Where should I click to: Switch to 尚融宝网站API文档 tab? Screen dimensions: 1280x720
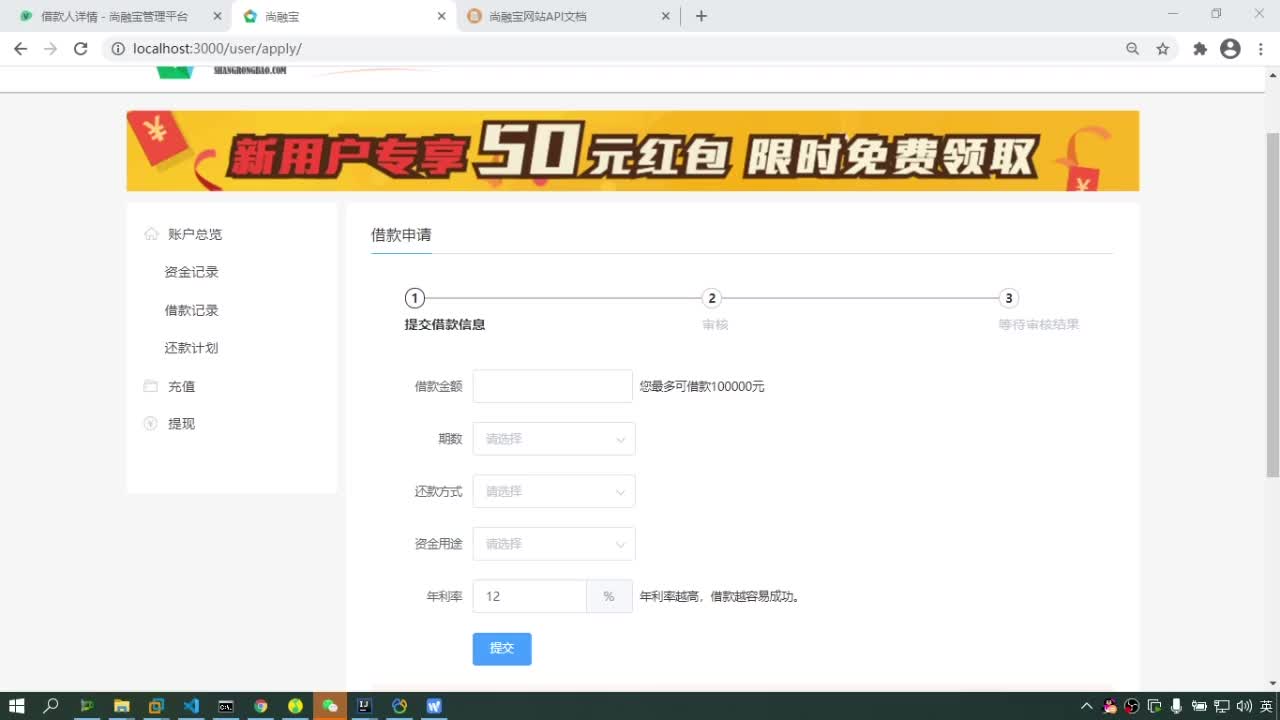click(x=570, y=16)
